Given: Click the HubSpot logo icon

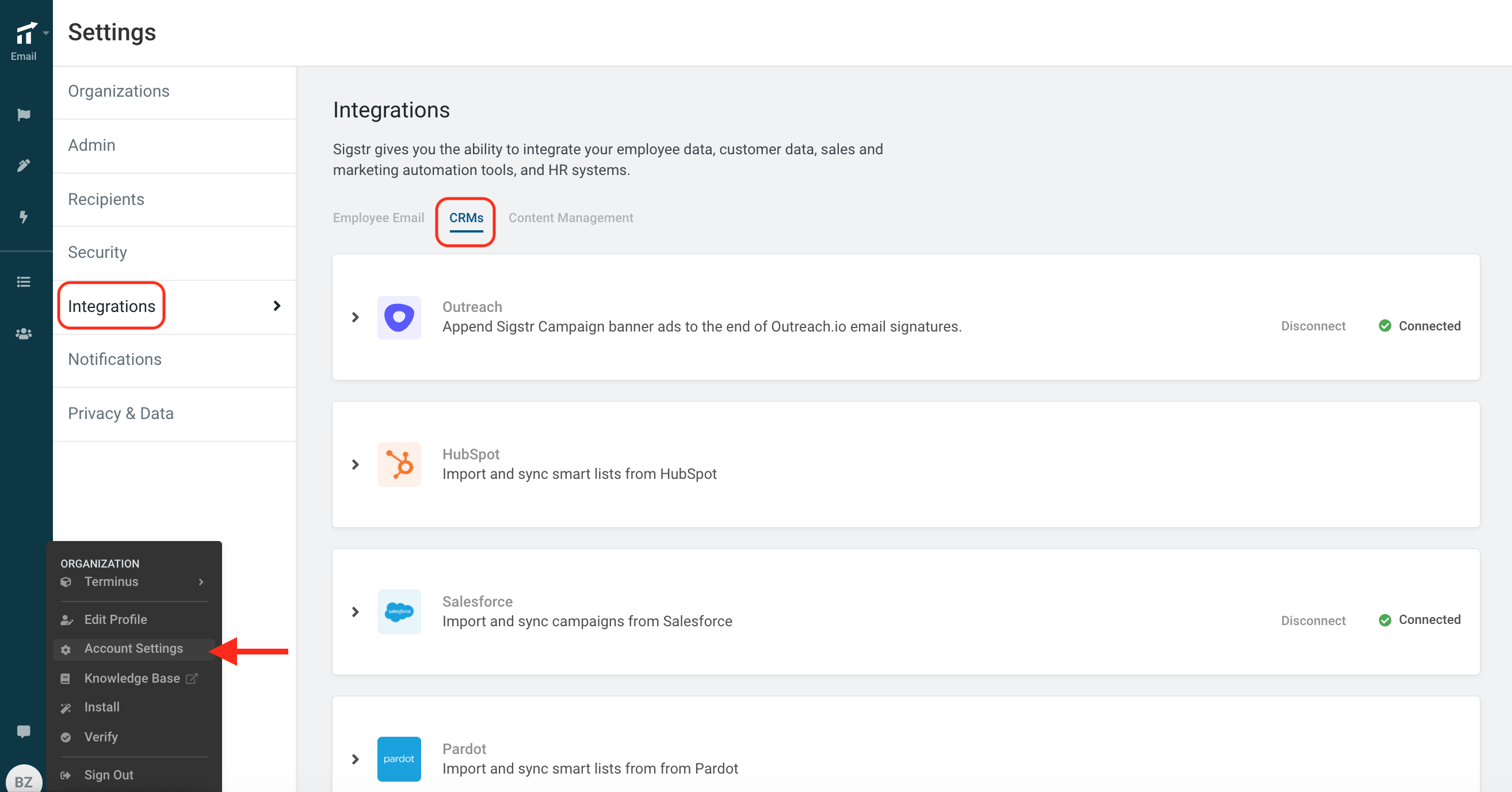Looking at the screenshot, I should tap(399, 464).
